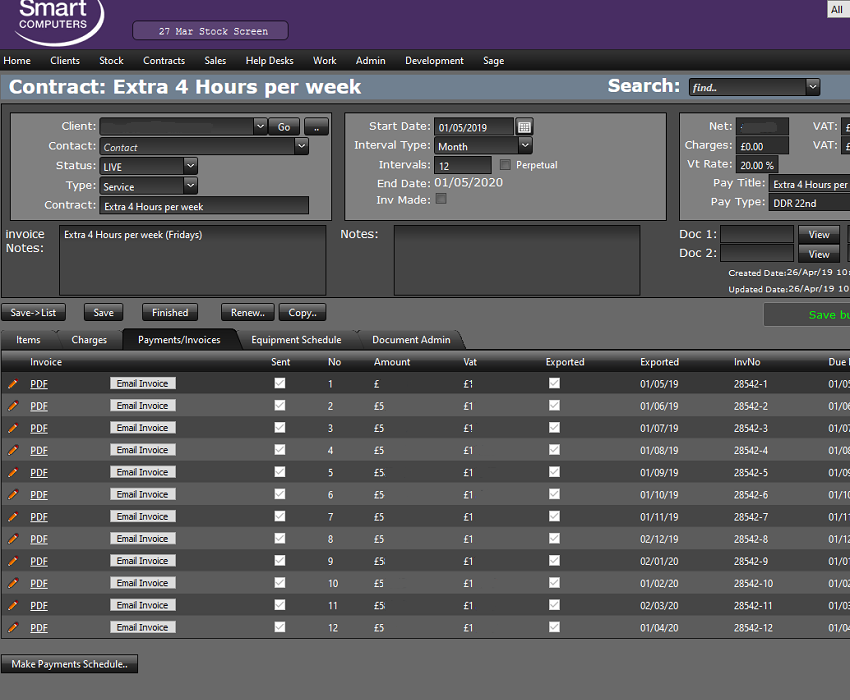Screen dimensions: 850x700
Task: Click the Email Invoice button for invoice 3
Action: 142,428
